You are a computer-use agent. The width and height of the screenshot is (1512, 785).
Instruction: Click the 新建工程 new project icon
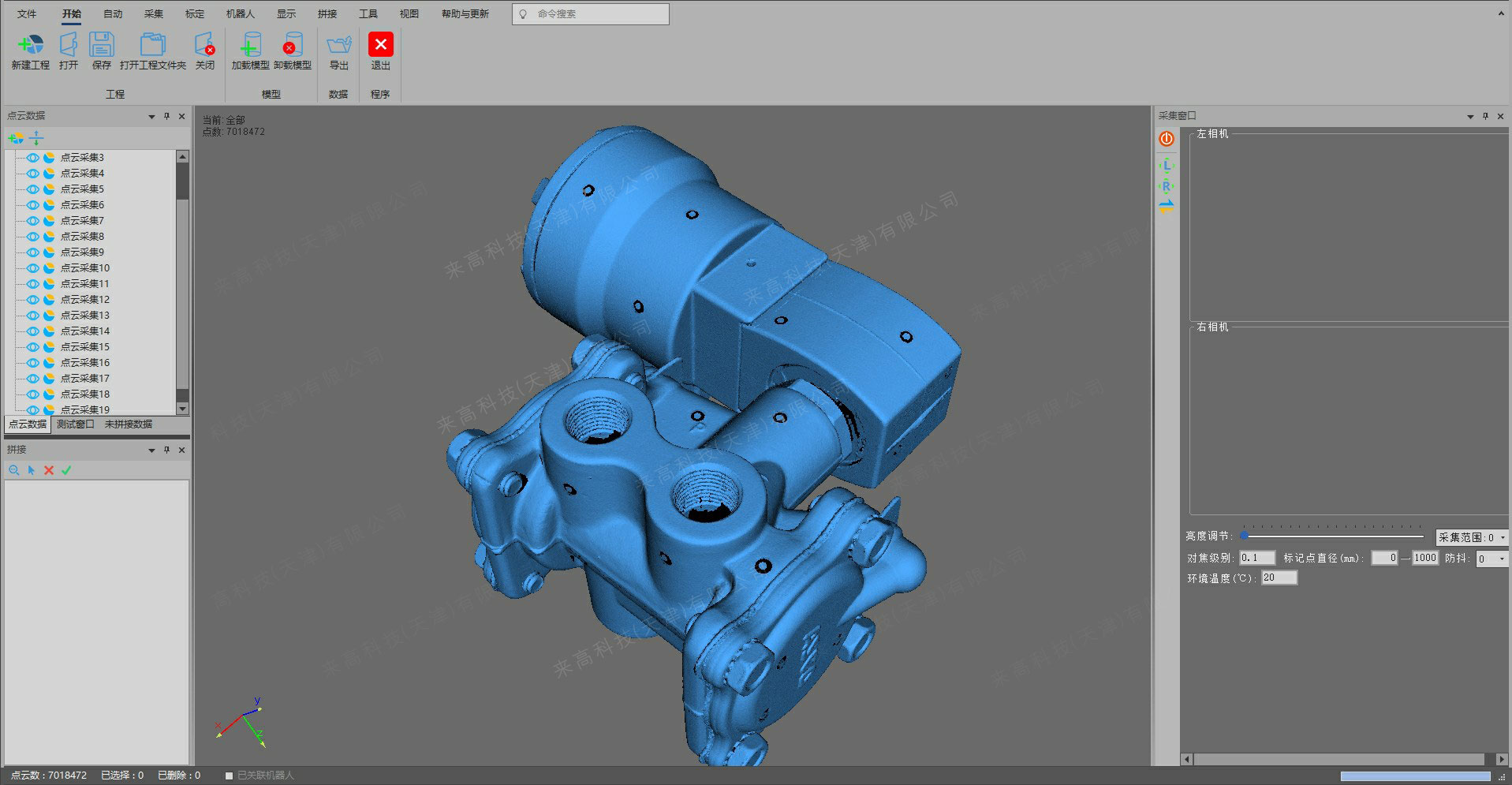[30, 46]
